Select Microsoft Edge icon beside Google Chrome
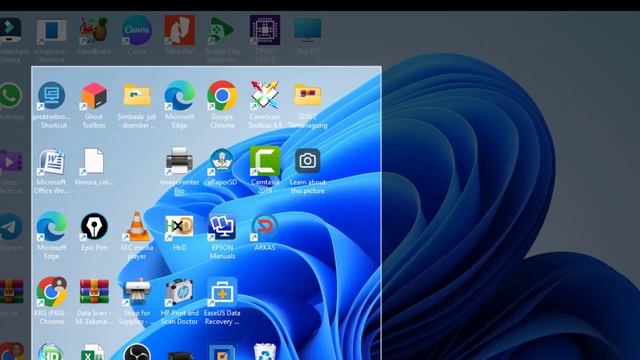The height and width of the screenshot is (360, 640). [180, 96]
